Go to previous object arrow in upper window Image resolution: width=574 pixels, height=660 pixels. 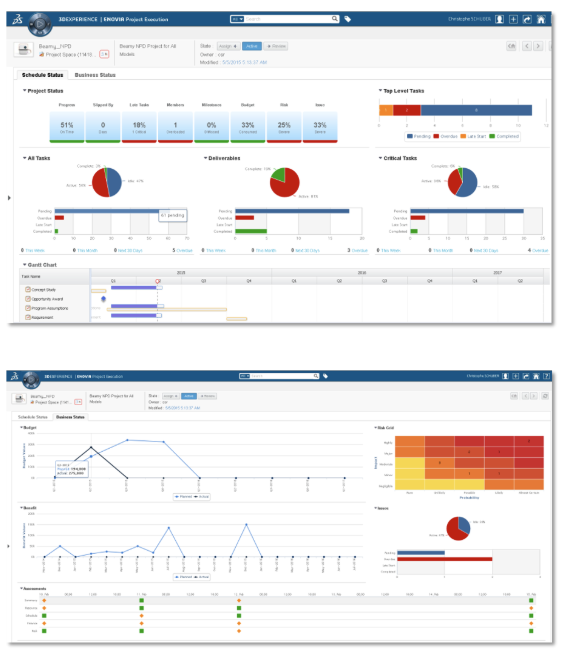click(526, 46)
